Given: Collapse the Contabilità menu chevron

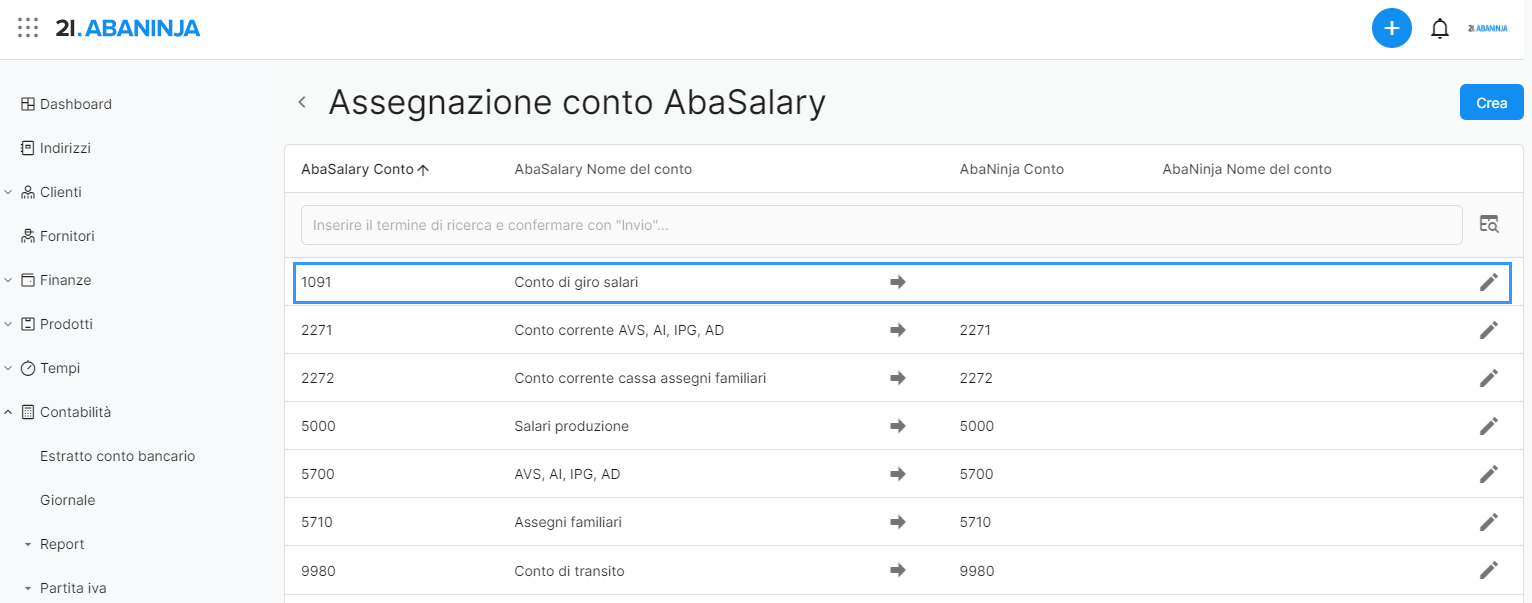Looking at the screenshot, I should click(8, 412).
